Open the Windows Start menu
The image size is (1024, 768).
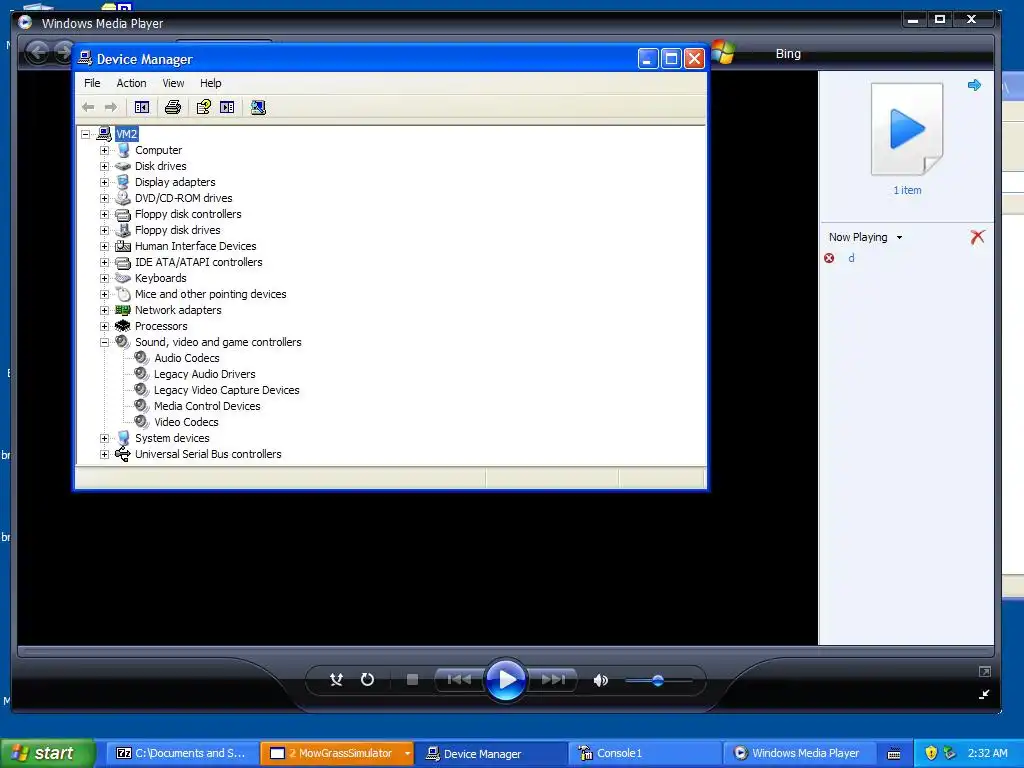(x=46, y=753)
